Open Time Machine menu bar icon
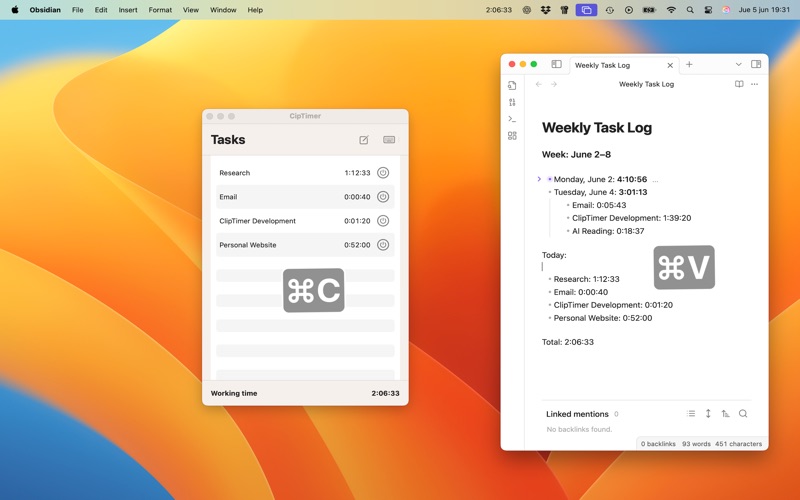 pos(610,10)
